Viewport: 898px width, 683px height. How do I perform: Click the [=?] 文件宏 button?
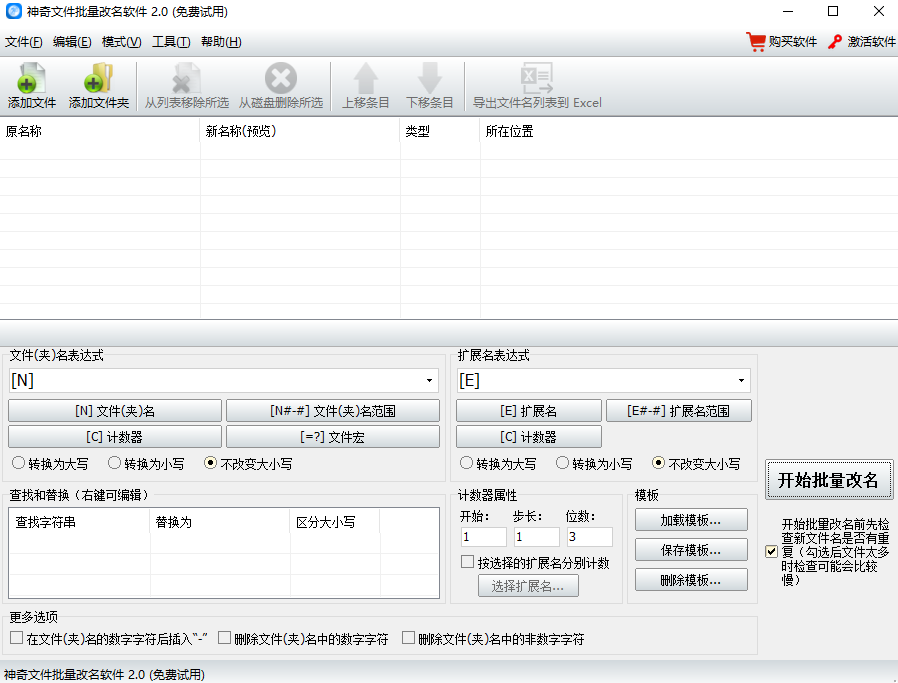click(333, 437)
